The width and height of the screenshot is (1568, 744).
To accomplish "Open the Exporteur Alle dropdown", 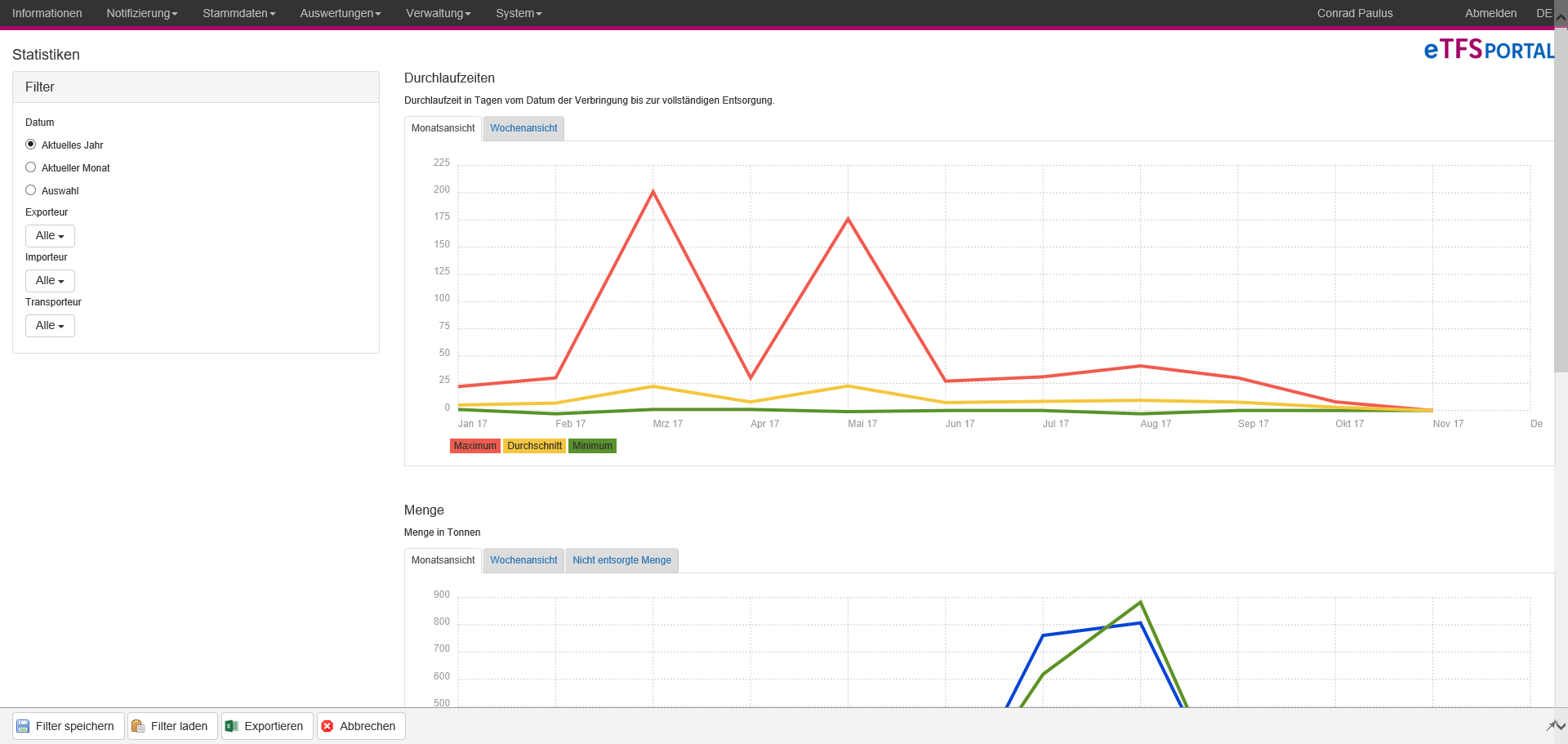I will (50, 236).
